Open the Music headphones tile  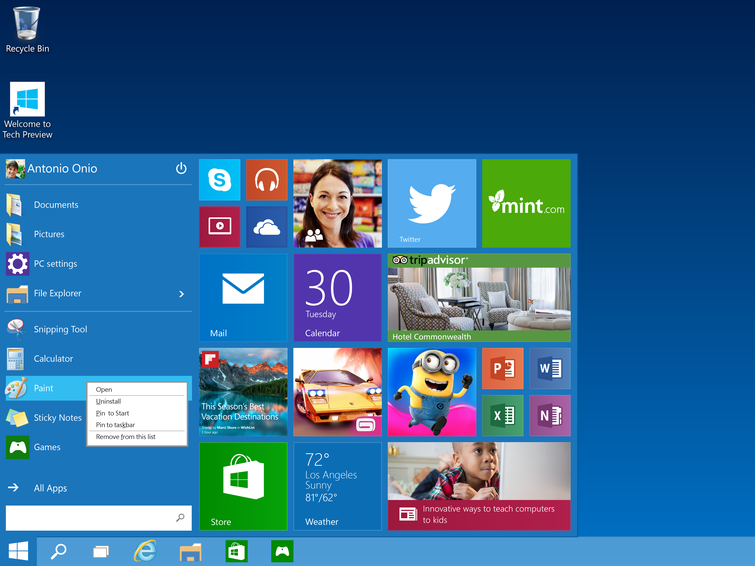(x=267, y=180)
